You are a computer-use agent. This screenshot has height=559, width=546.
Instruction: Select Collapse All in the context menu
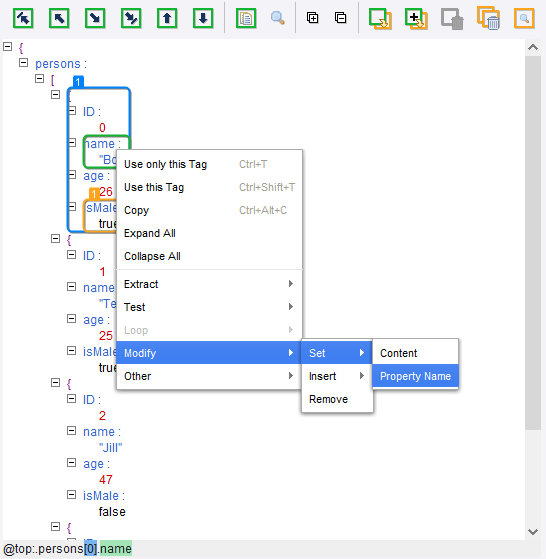tap(210, 256)
